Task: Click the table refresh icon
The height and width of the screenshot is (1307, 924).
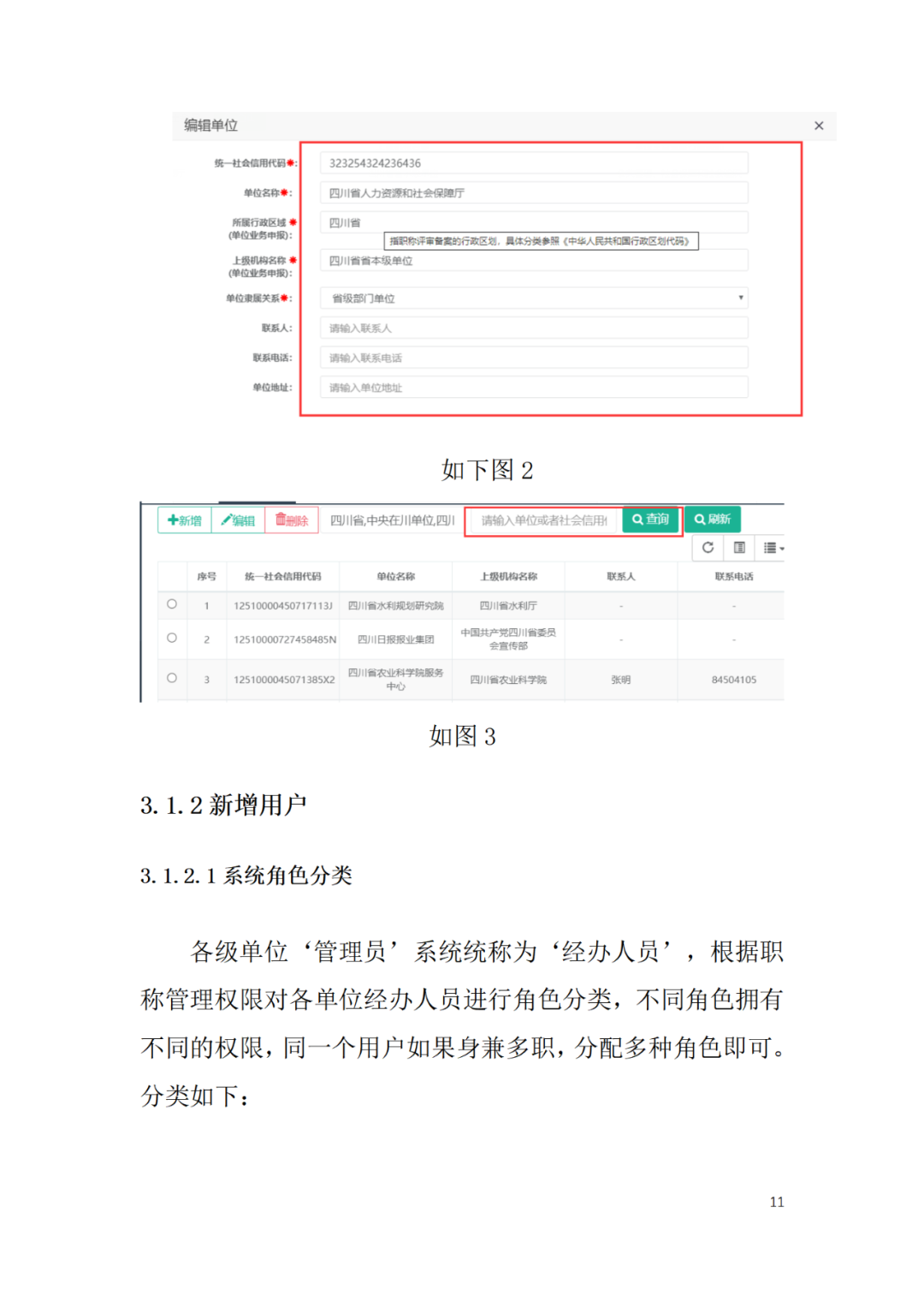Action: pyautogui.click(x=708, y=548)
